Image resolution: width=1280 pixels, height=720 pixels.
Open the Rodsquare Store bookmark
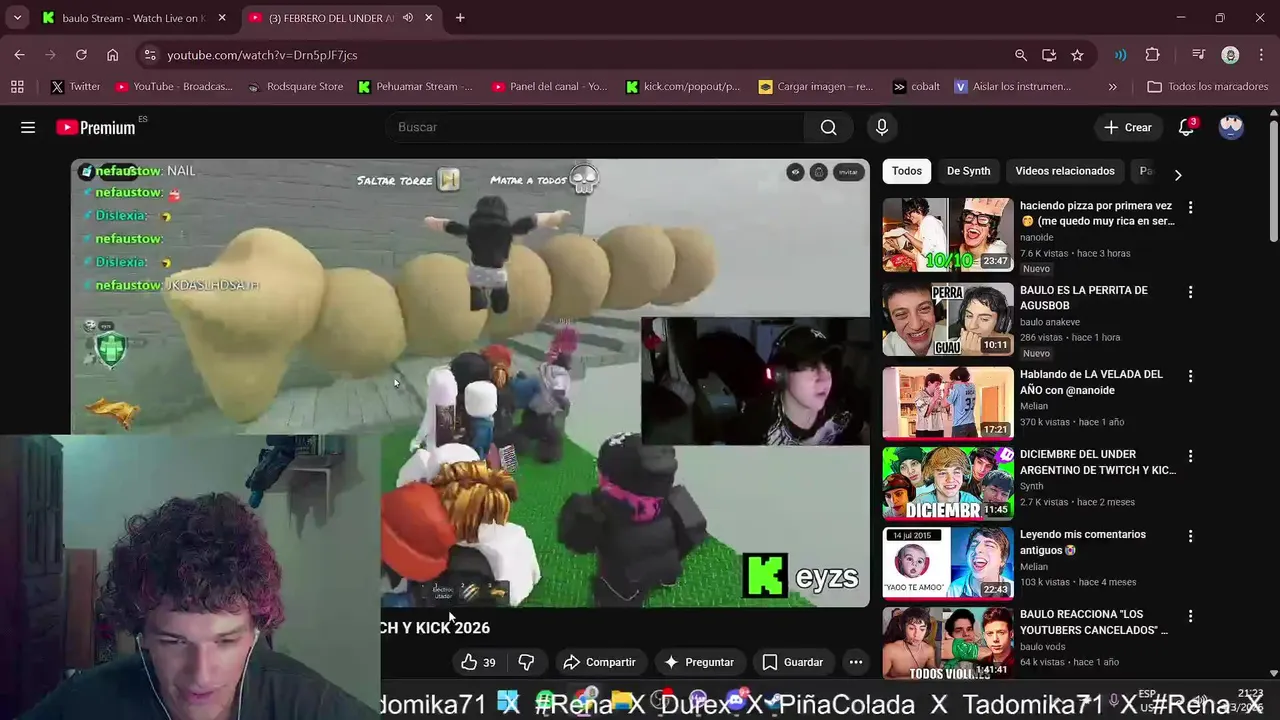pyautogui.click(x=295, y=87)
